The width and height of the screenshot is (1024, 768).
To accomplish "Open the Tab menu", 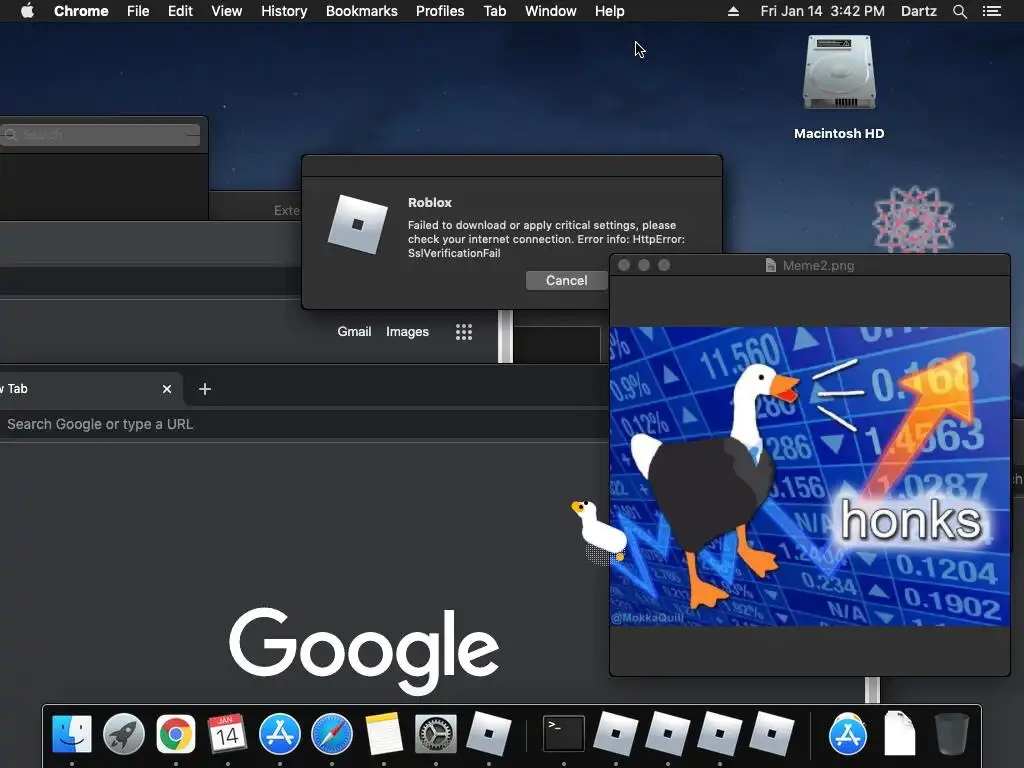I will click(x=495, y=11).
